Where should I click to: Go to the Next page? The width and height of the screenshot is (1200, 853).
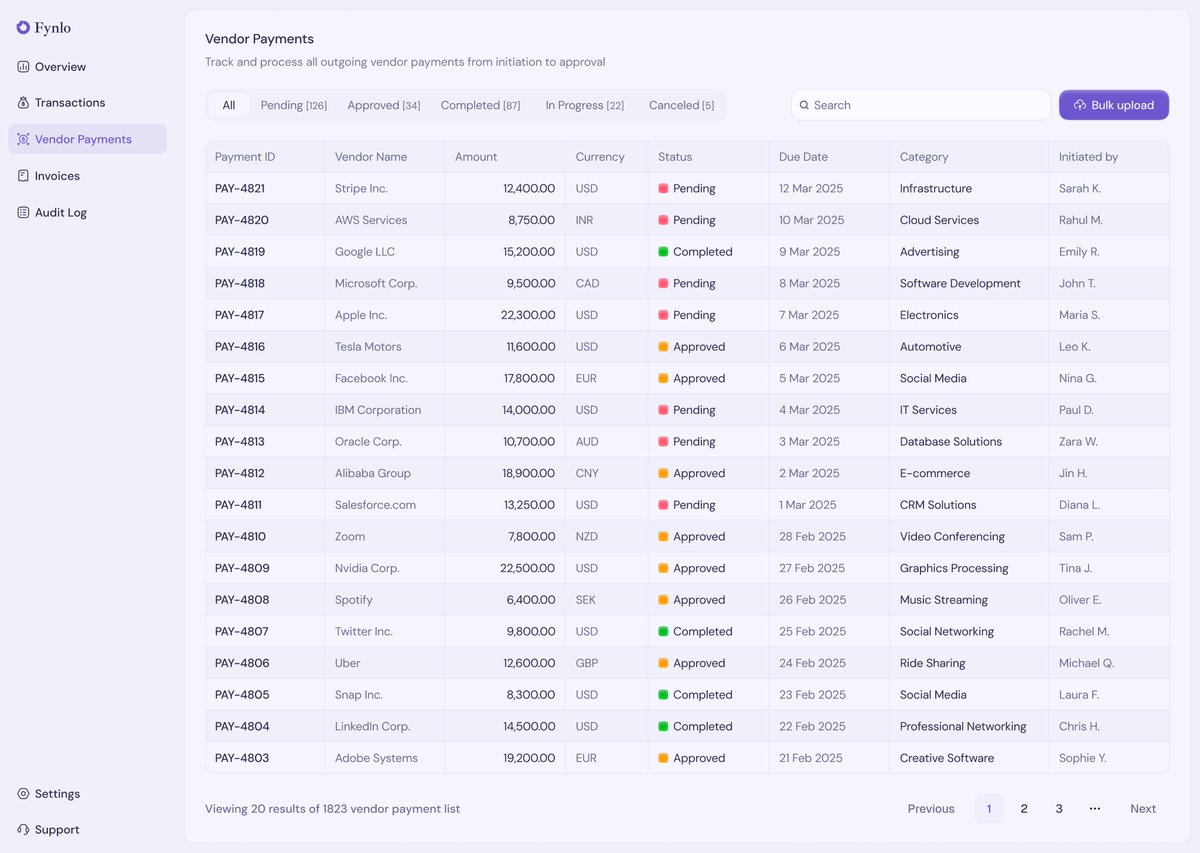pos(1143,809)
